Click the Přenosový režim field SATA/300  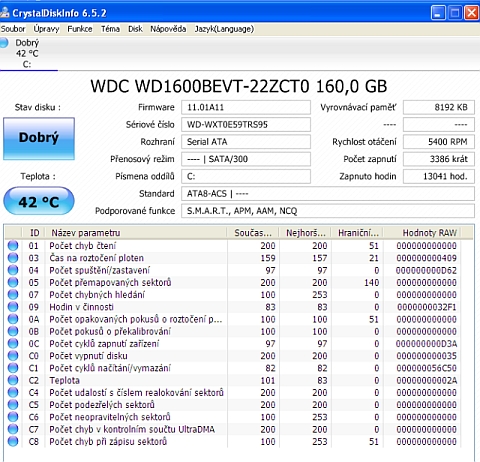(246, 159)
